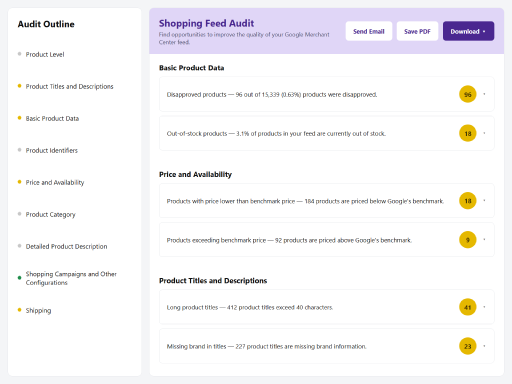Click the 'Long product titles' row text
Viewport: 512px width, 384px height.
pyautogui.click(x=250, y=307)
